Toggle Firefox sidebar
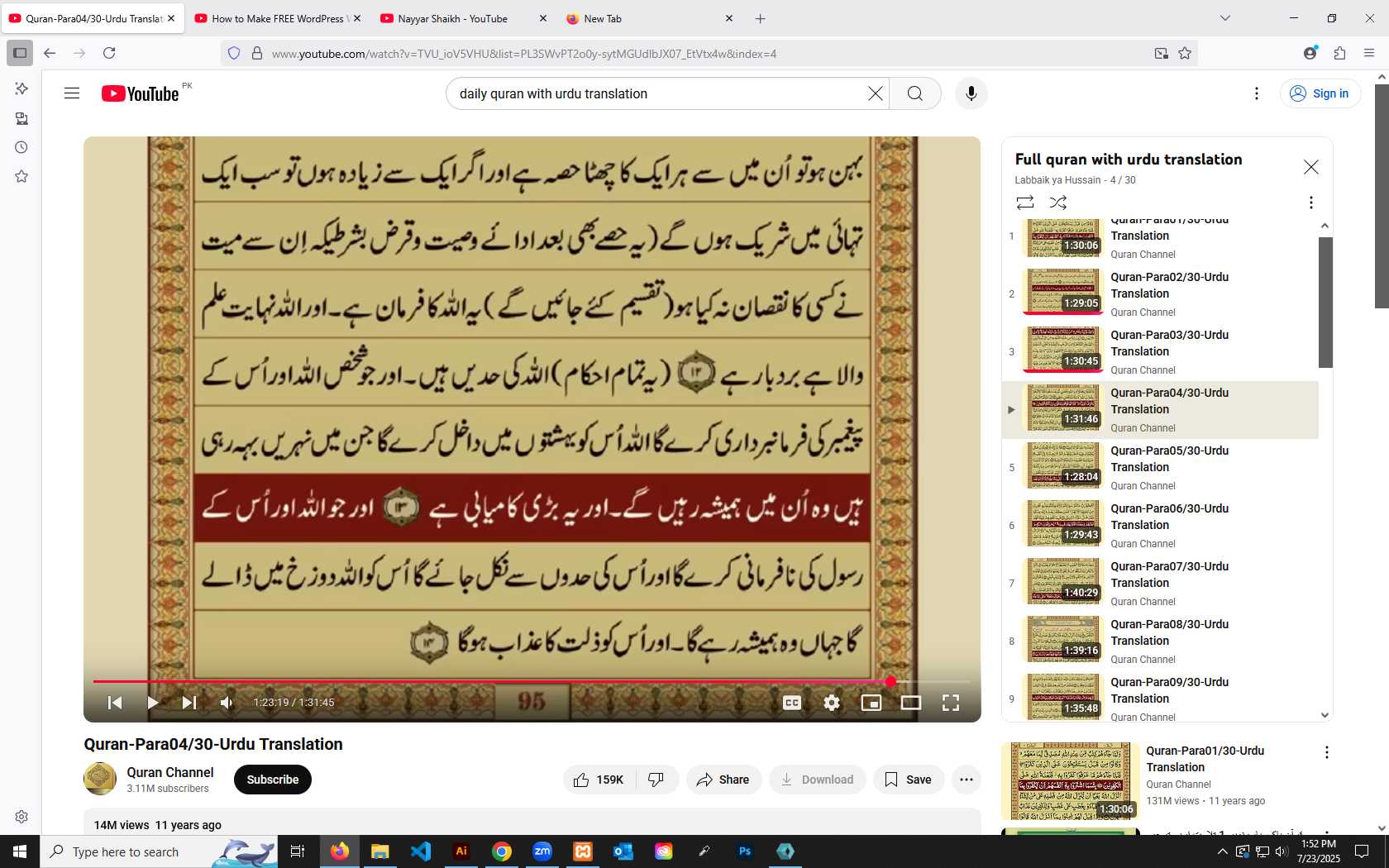 tap(20, 53)
